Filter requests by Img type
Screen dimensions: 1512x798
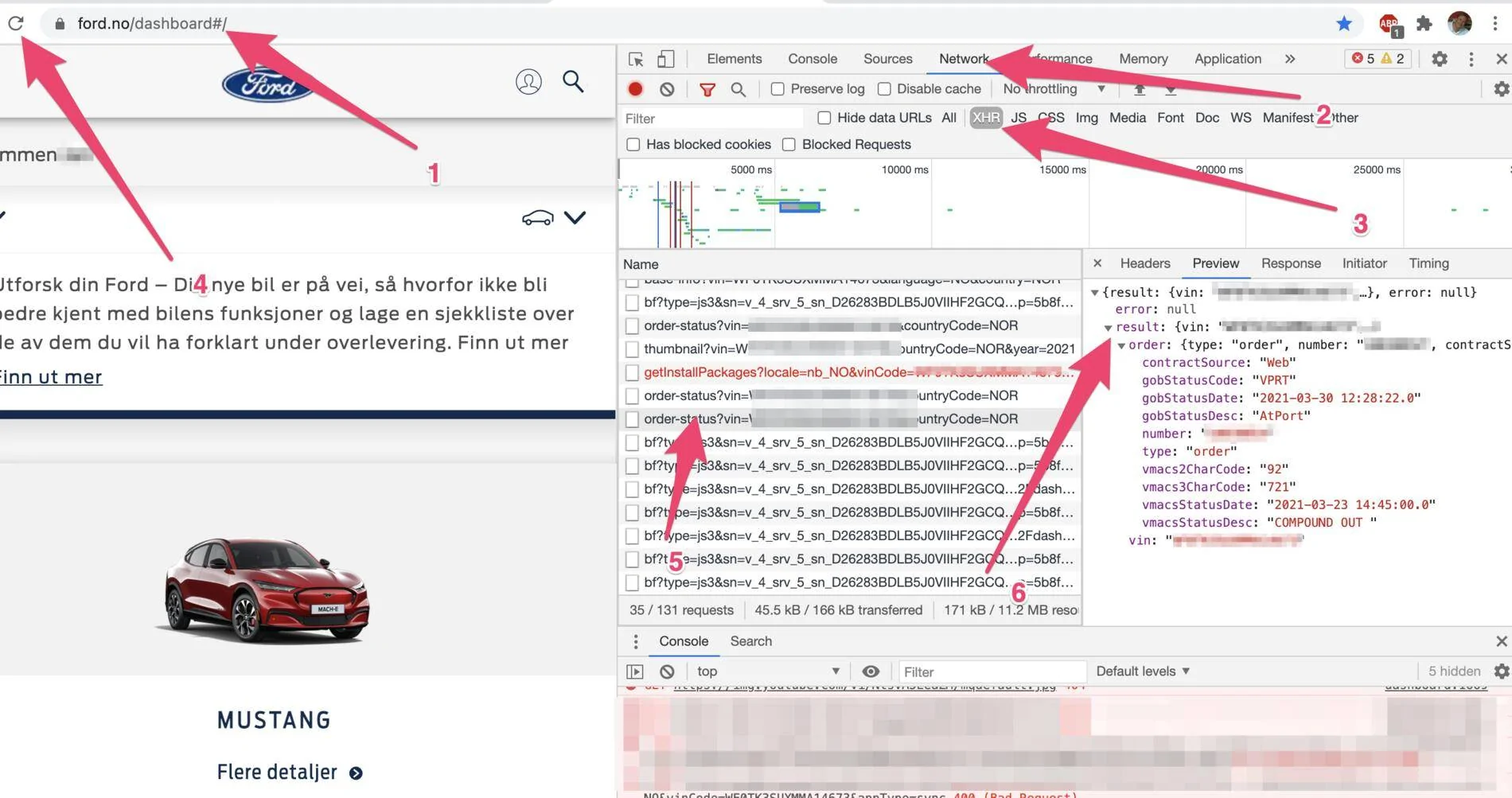coord(1086,118)
